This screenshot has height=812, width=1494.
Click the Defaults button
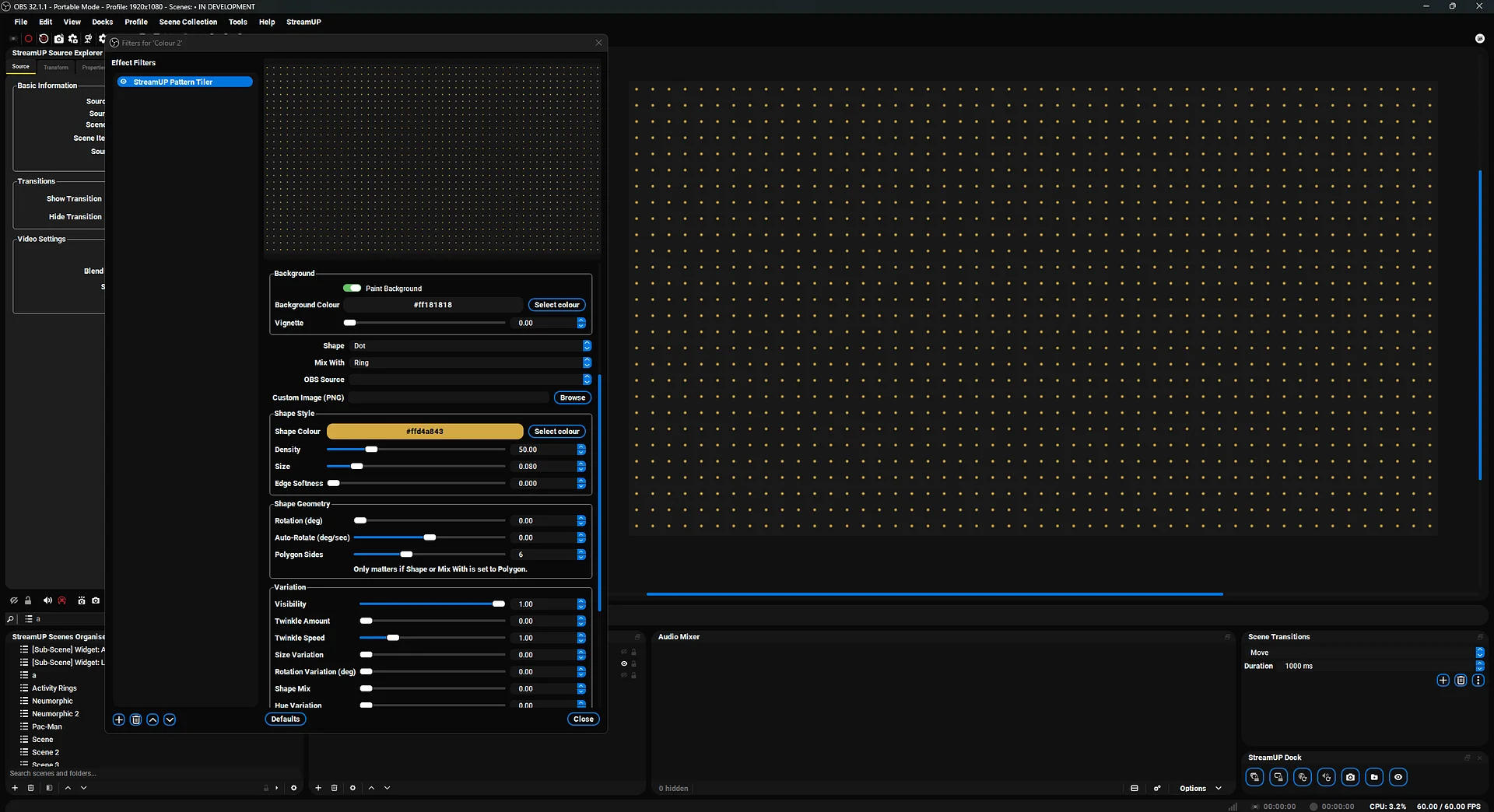pyautogui.click(x=286, y=719)
